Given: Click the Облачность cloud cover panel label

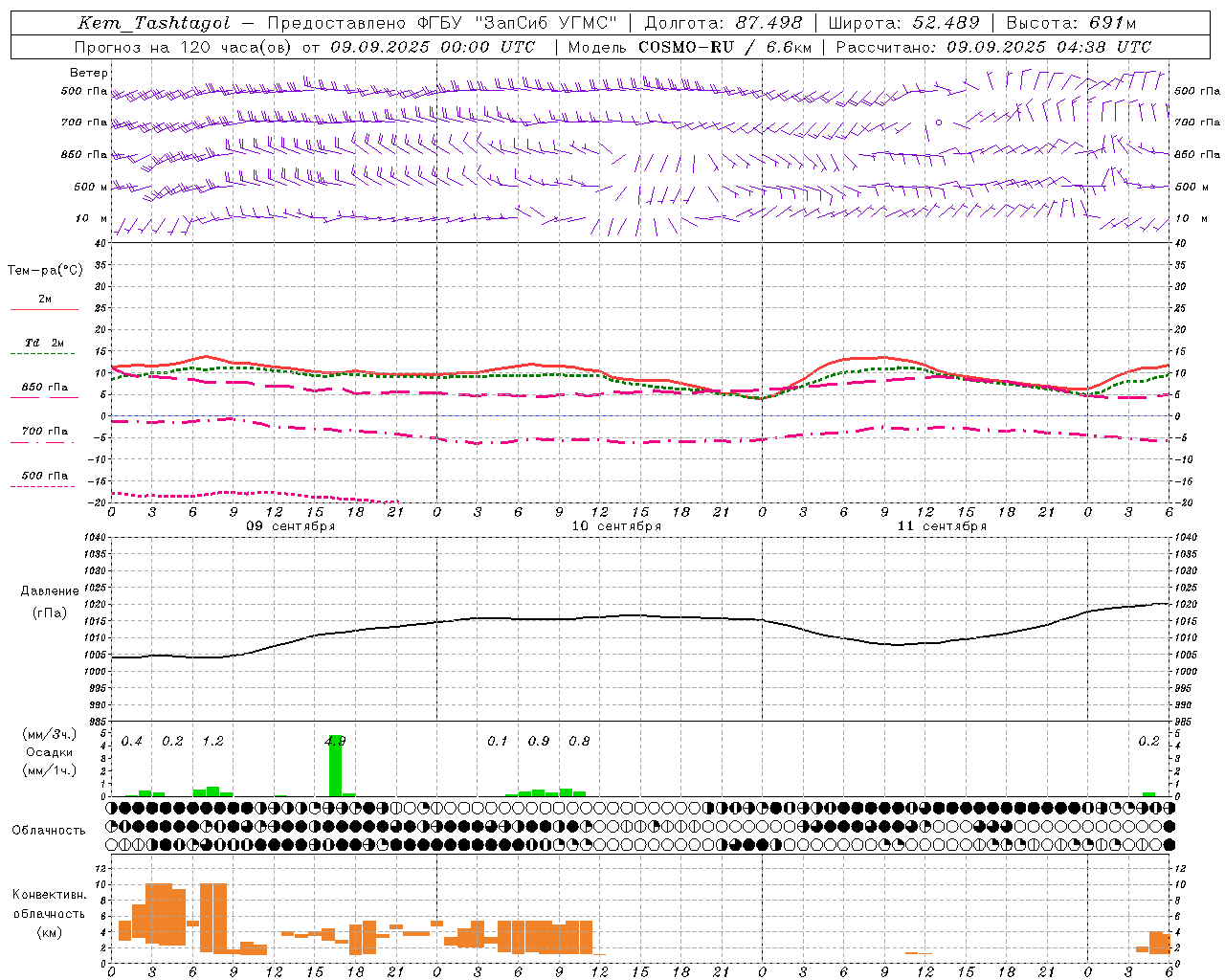Looking at the screenshot, I should tap(49, 830).
